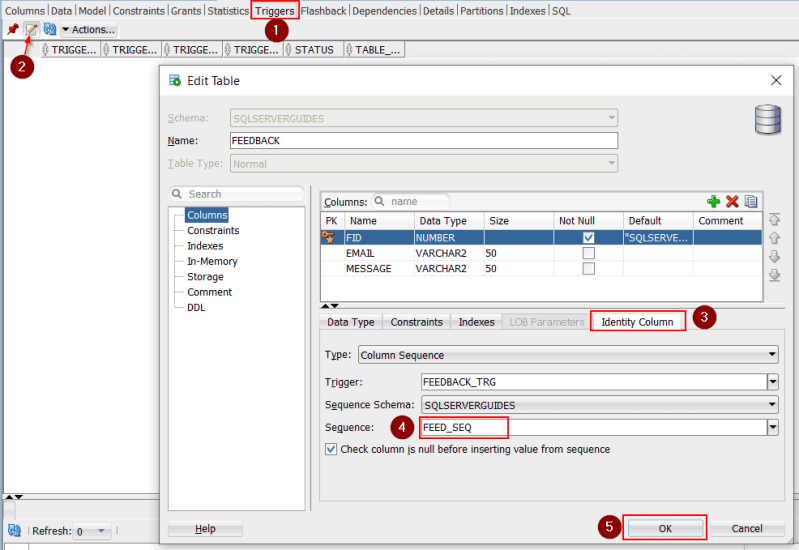Click the table Name input field
This screenshot has width=799, height=550.
[424, 141]
